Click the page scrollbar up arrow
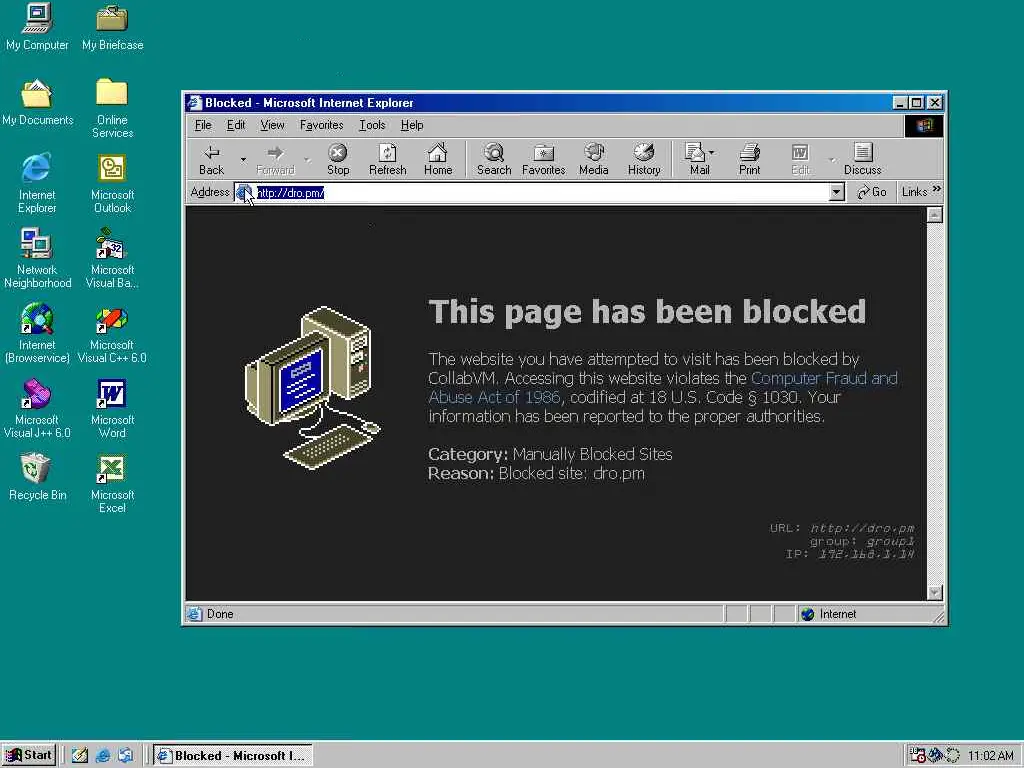This screenshot has width=1024, height=768. point(935,215)
